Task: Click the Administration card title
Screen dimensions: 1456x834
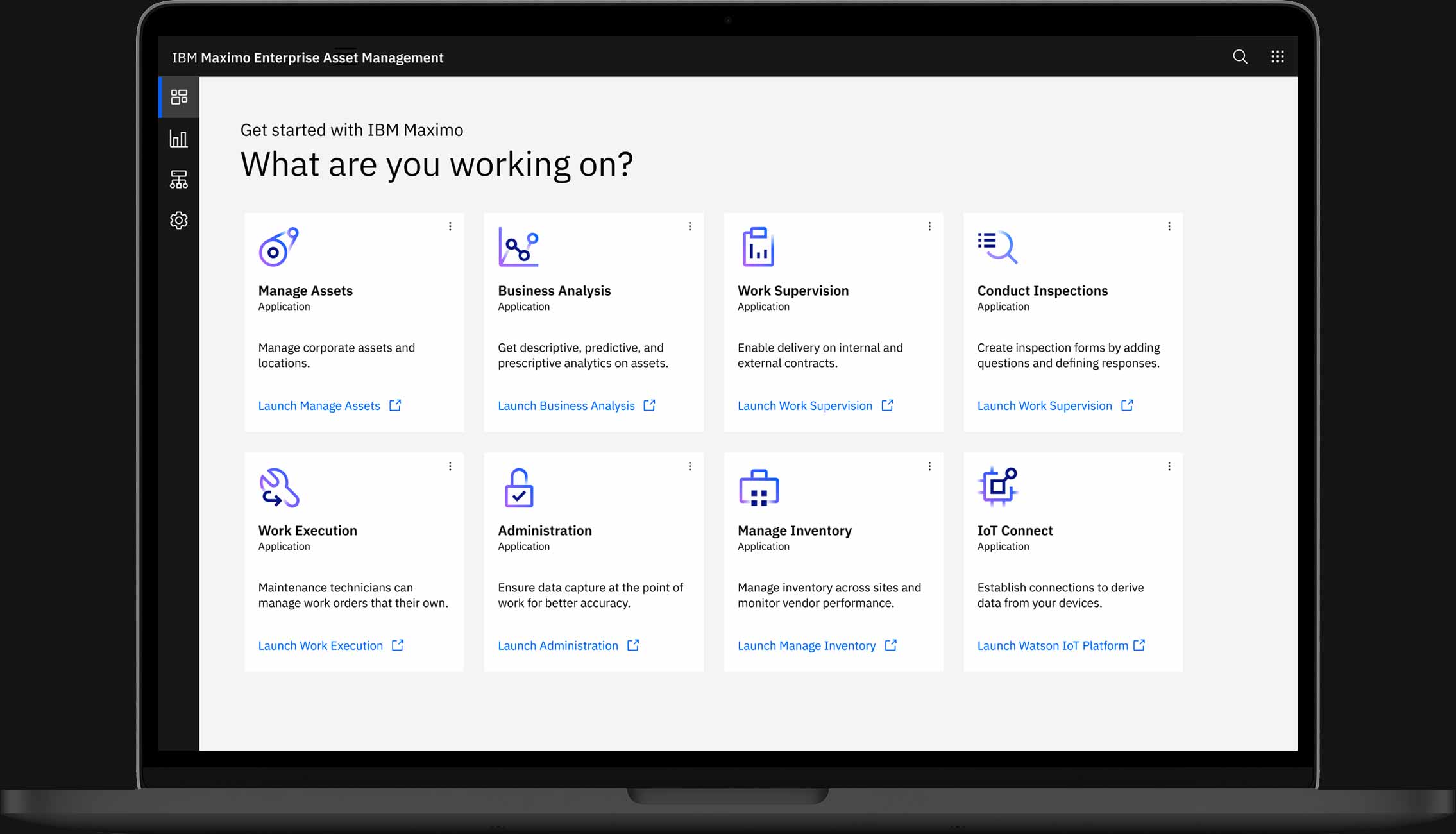Action: (545, 531)
